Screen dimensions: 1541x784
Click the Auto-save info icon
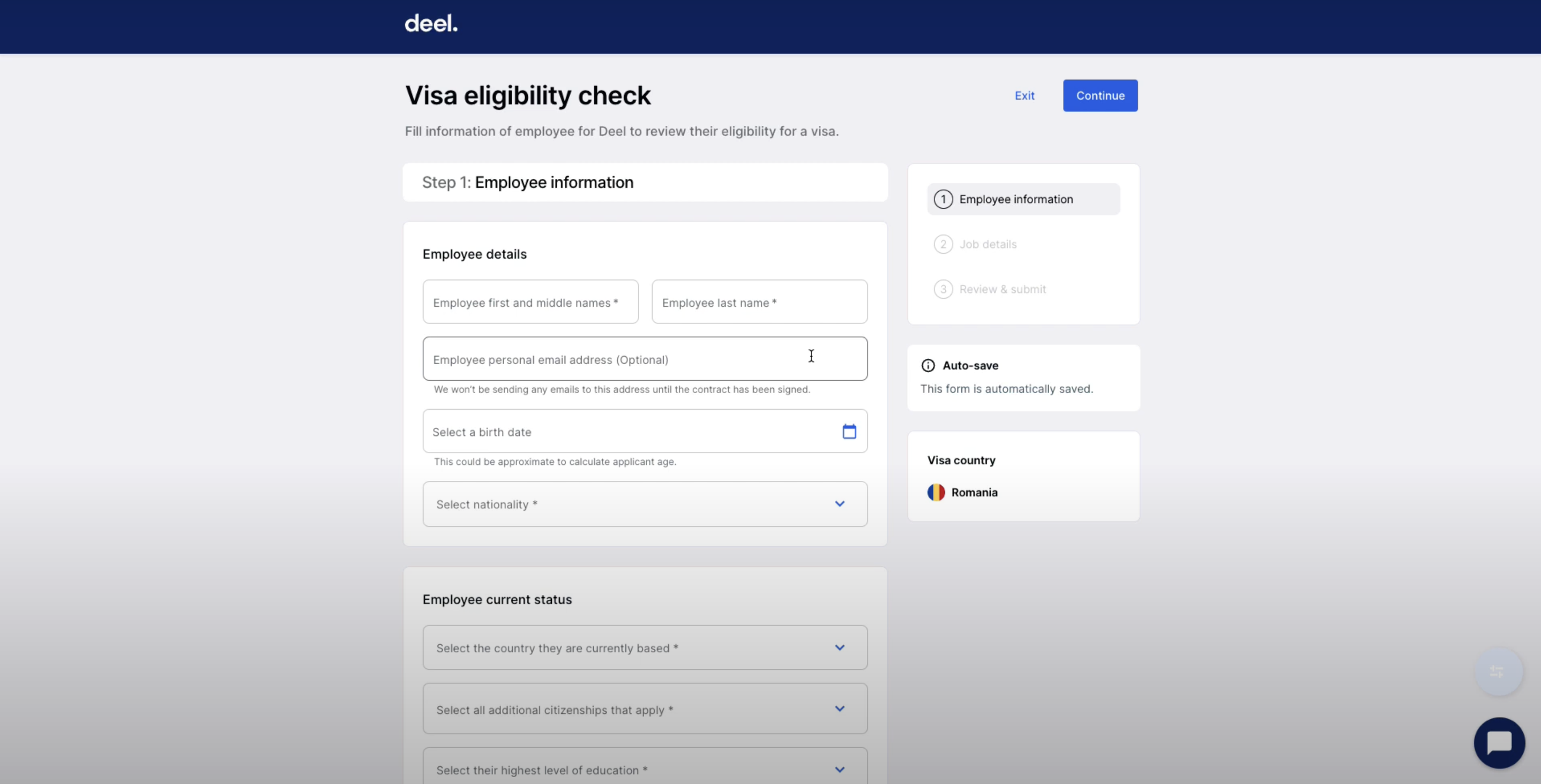point(928,365)
